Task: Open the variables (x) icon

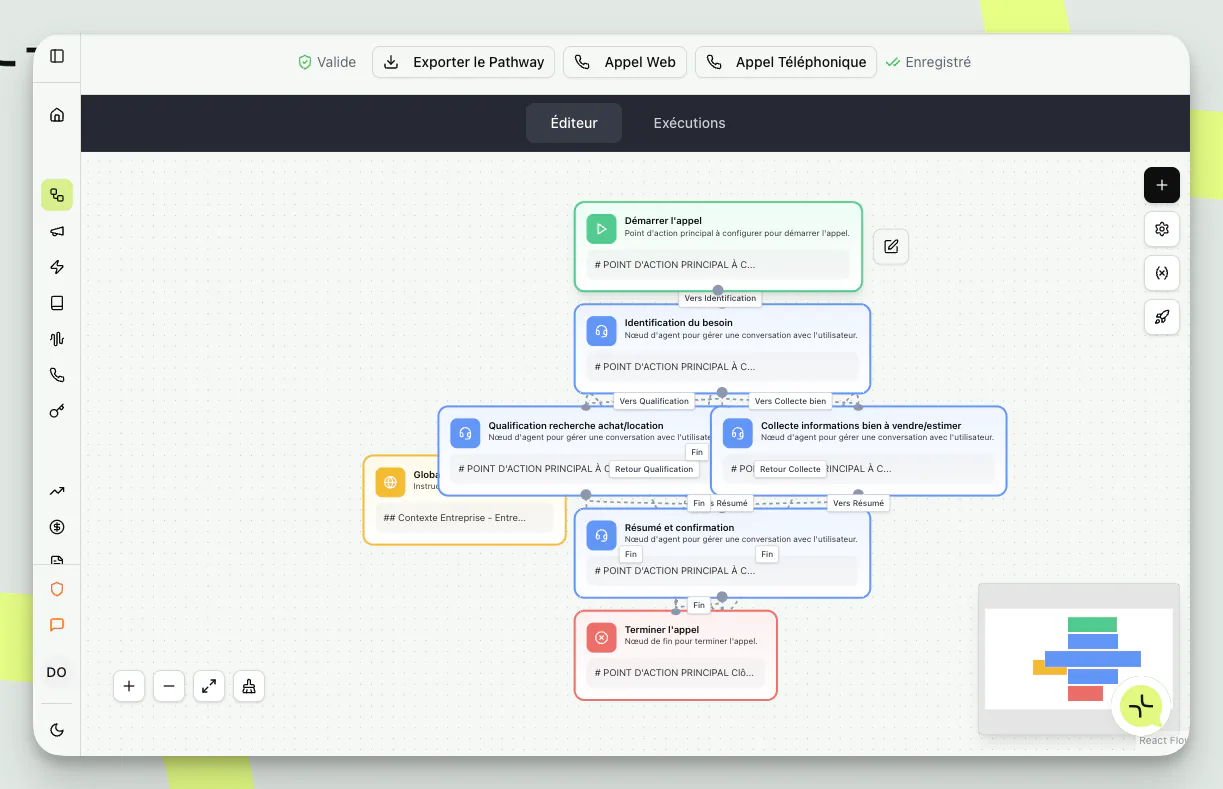Action: [x=1162, y=273]
